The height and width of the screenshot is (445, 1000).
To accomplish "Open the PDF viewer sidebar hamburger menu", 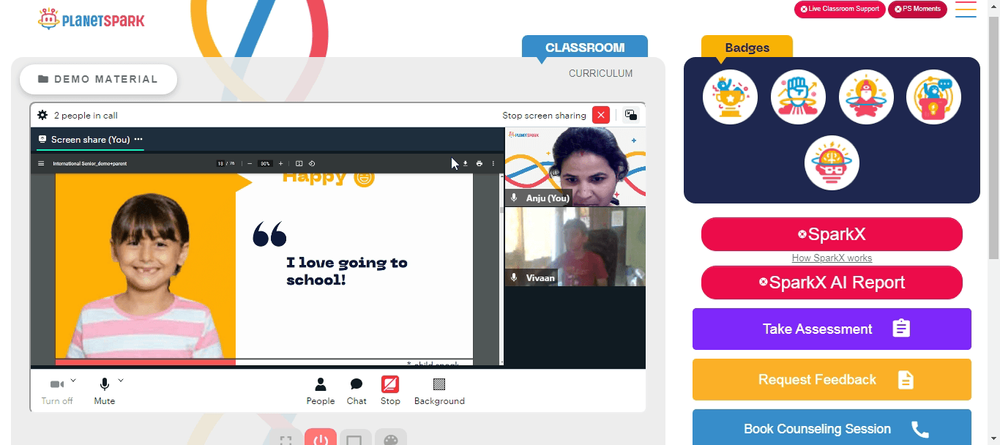I will tap(41, 163).
